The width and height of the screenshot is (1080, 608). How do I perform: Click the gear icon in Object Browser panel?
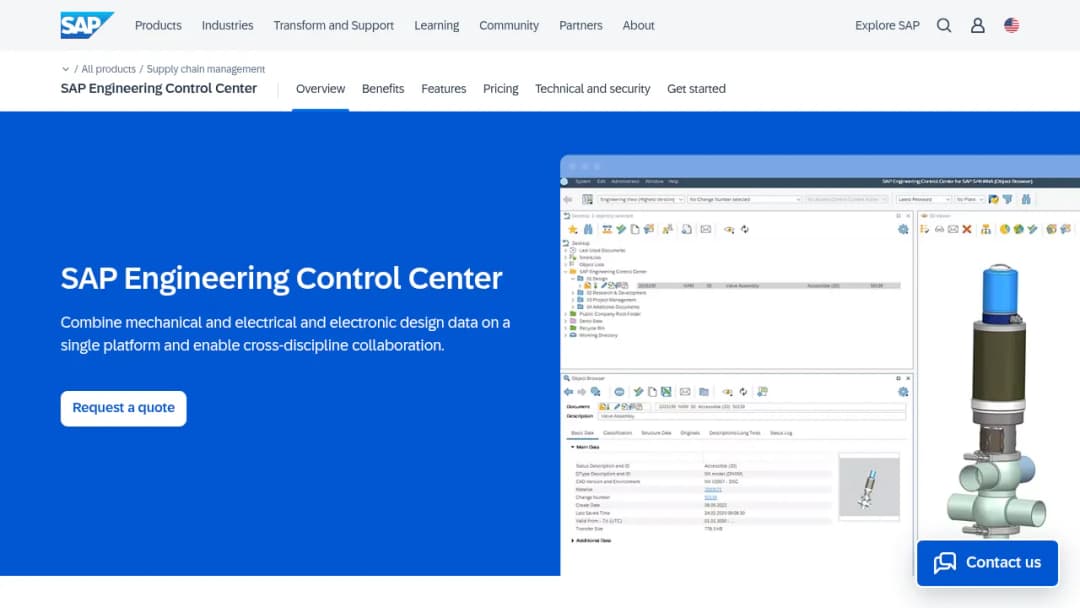[903, 392]
